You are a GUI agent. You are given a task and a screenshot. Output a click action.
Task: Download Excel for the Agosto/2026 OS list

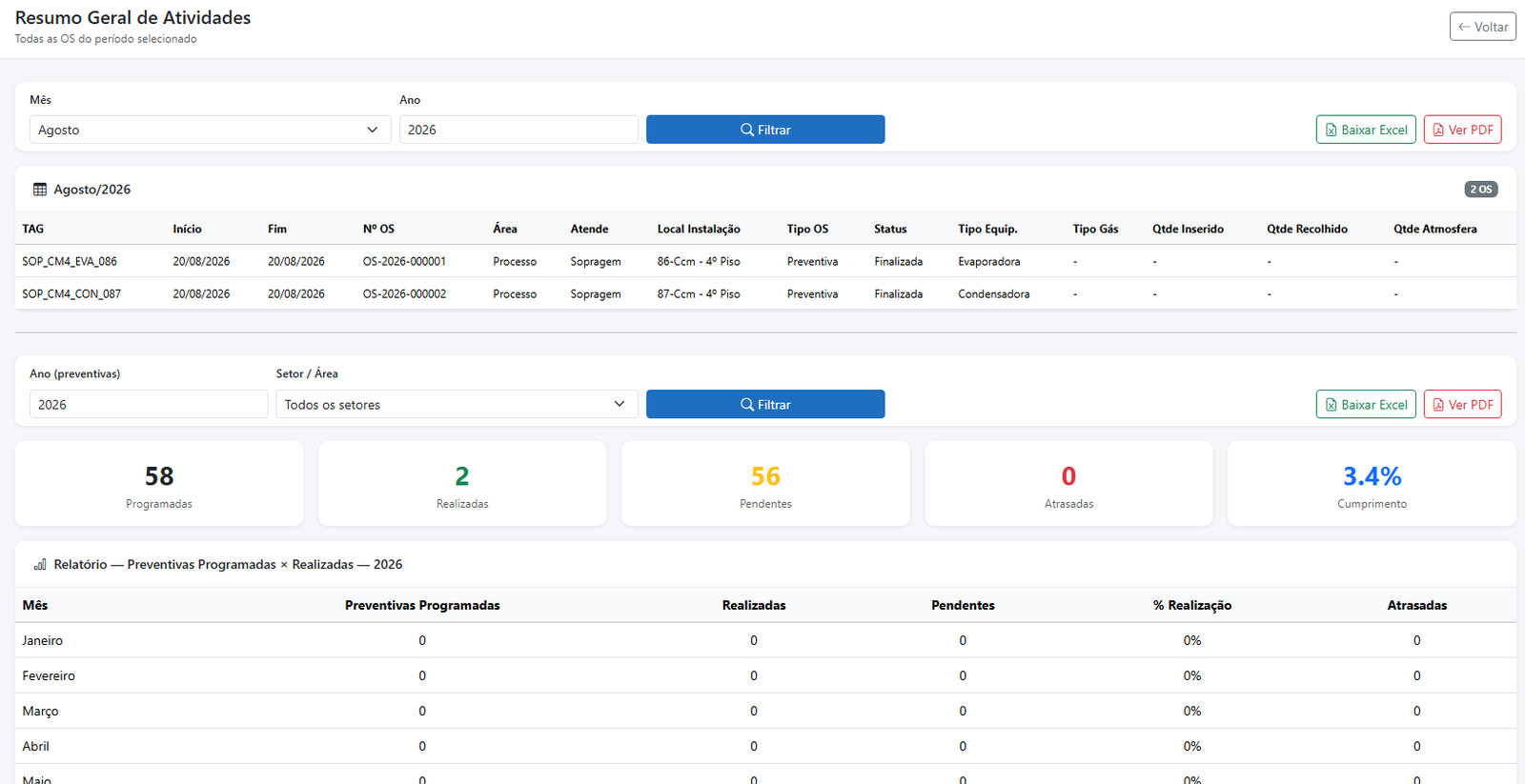[1366, 130]
